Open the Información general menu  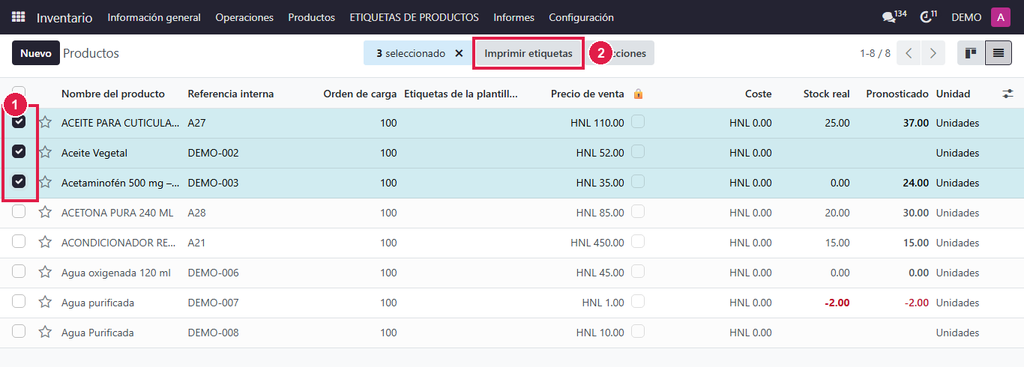tap(154, 18)
